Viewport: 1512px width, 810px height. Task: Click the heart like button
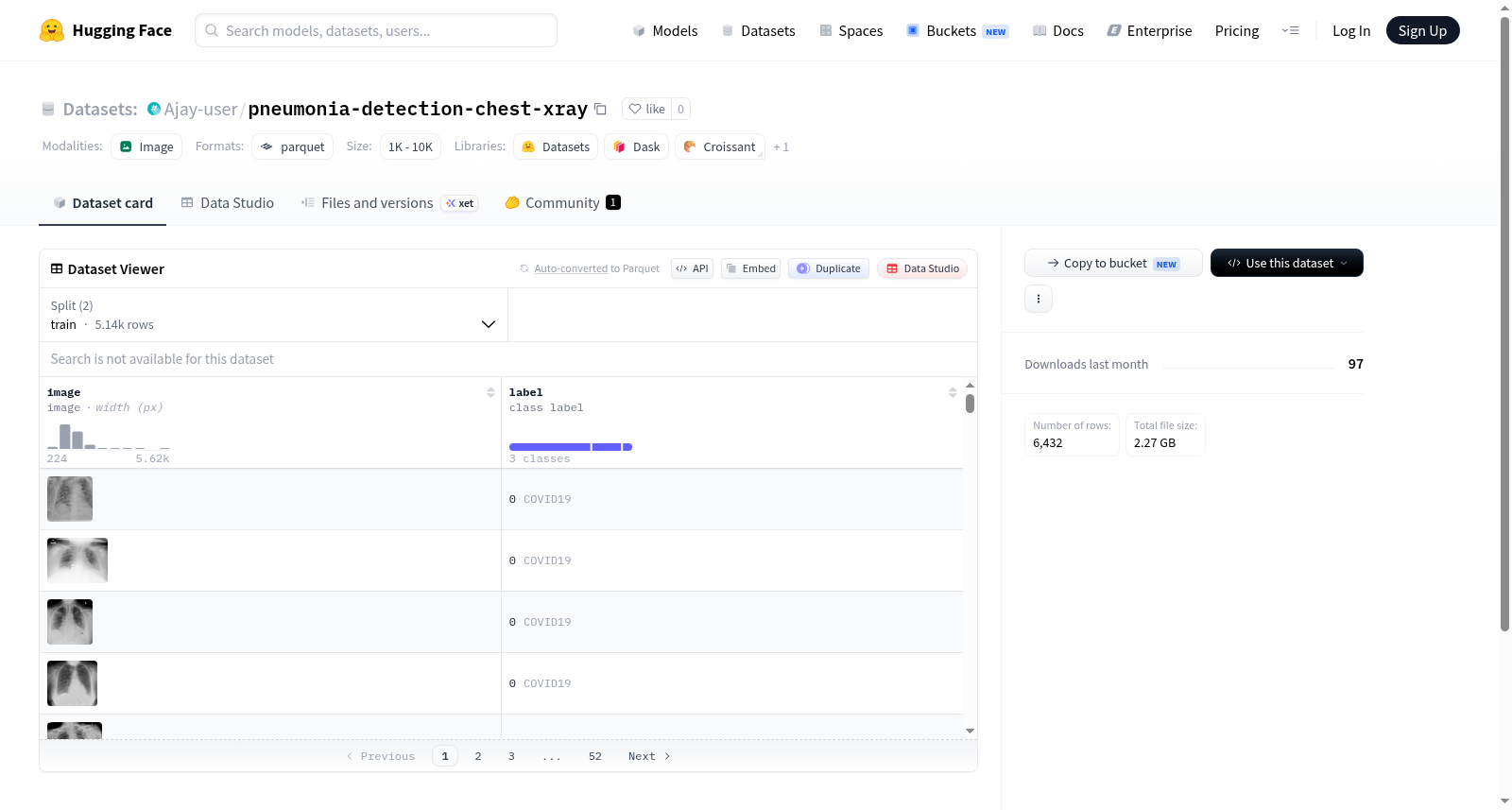point(647,109)
